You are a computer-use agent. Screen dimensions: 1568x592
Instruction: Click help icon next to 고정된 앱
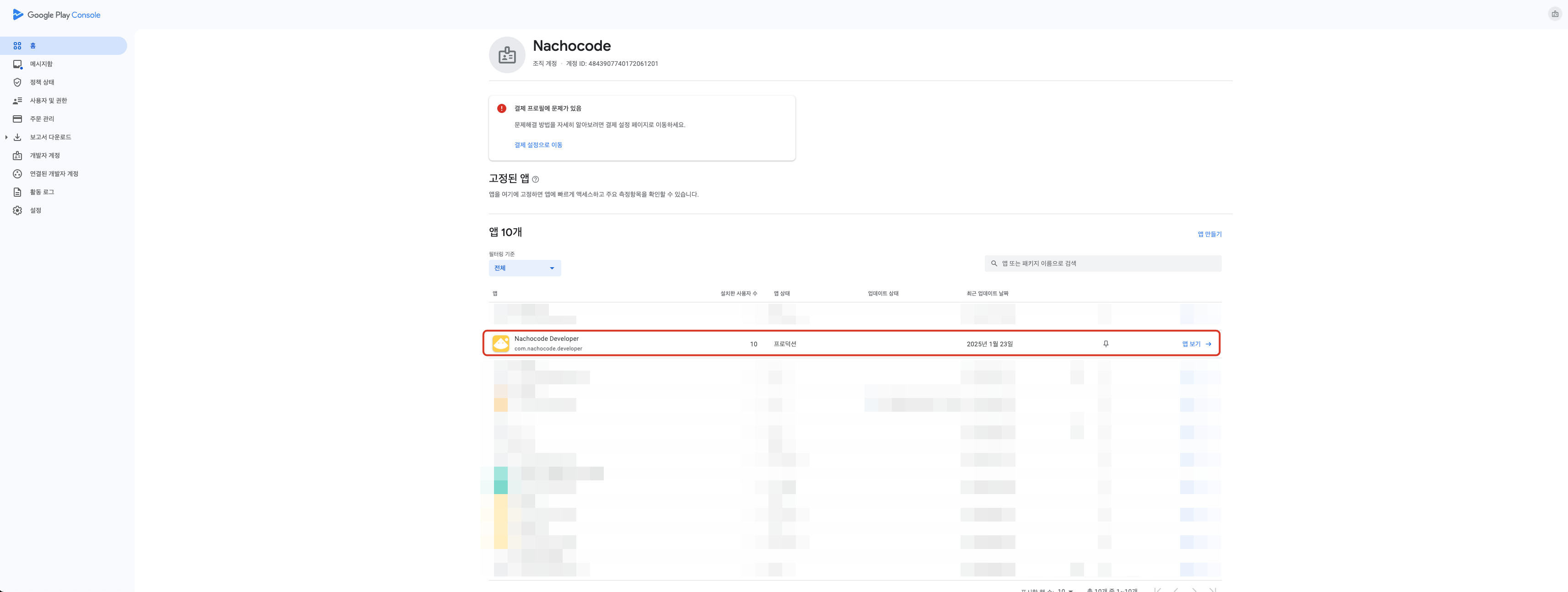coord(536,180)
